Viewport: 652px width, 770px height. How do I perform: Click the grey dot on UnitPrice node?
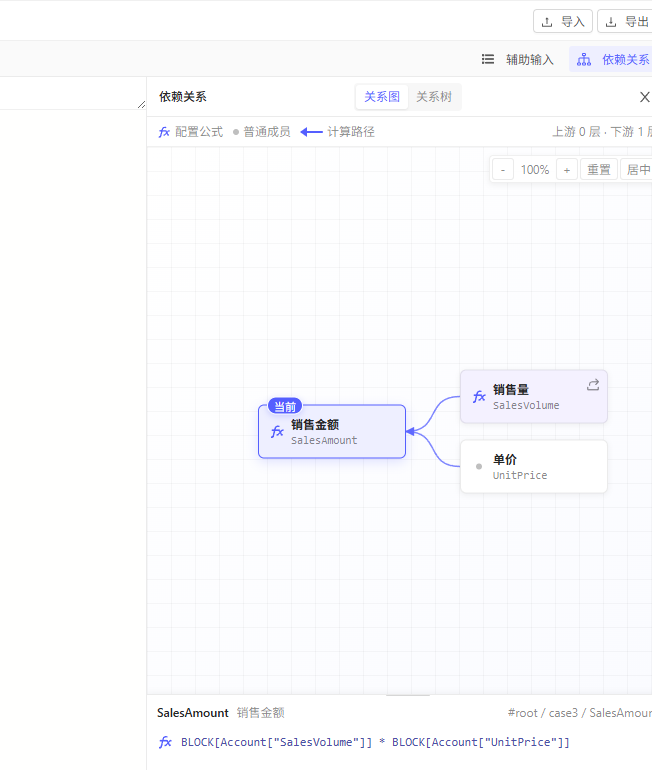[x=479, y=467]
